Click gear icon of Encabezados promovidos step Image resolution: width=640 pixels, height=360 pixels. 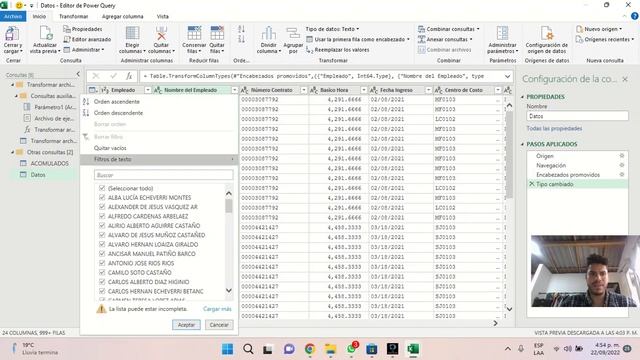click(622, 175)
